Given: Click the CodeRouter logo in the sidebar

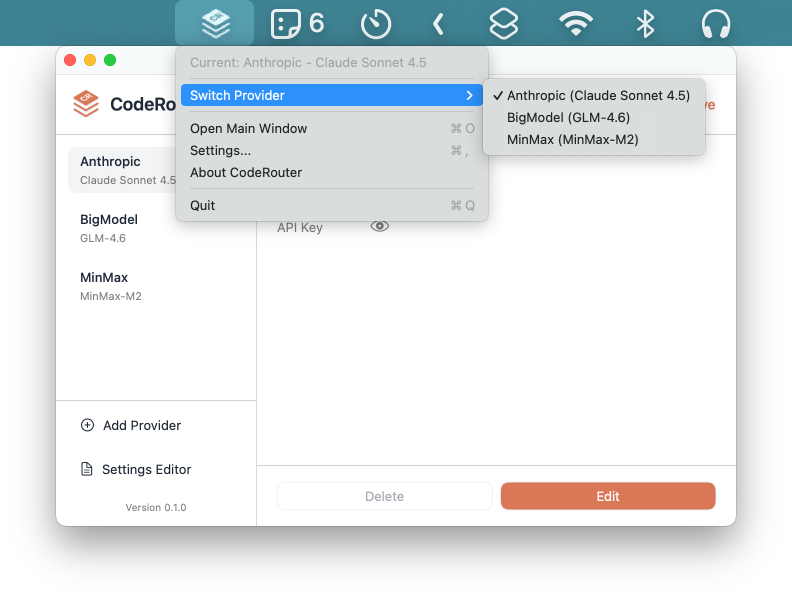Looking at the screenshot, I should (86, 104).
